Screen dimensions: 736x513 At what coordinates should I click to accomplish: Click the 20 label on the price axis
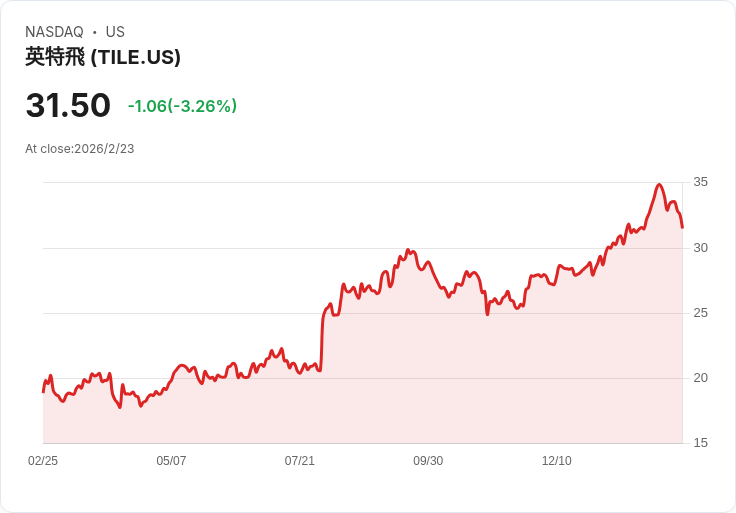[701, 378]
